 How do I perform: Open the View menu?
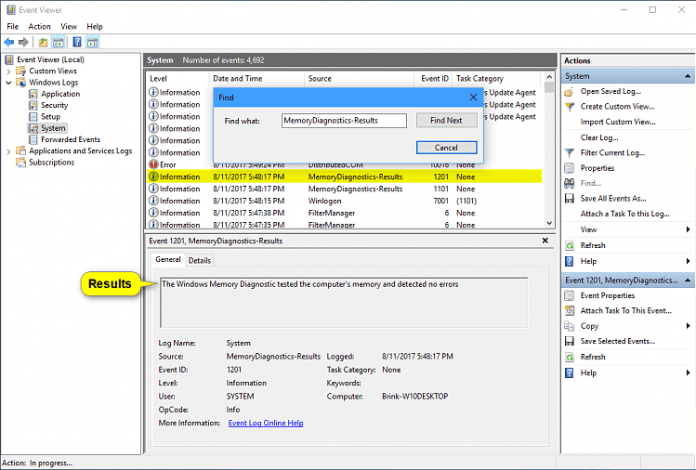pyautogui.click(x=68, y=27)
